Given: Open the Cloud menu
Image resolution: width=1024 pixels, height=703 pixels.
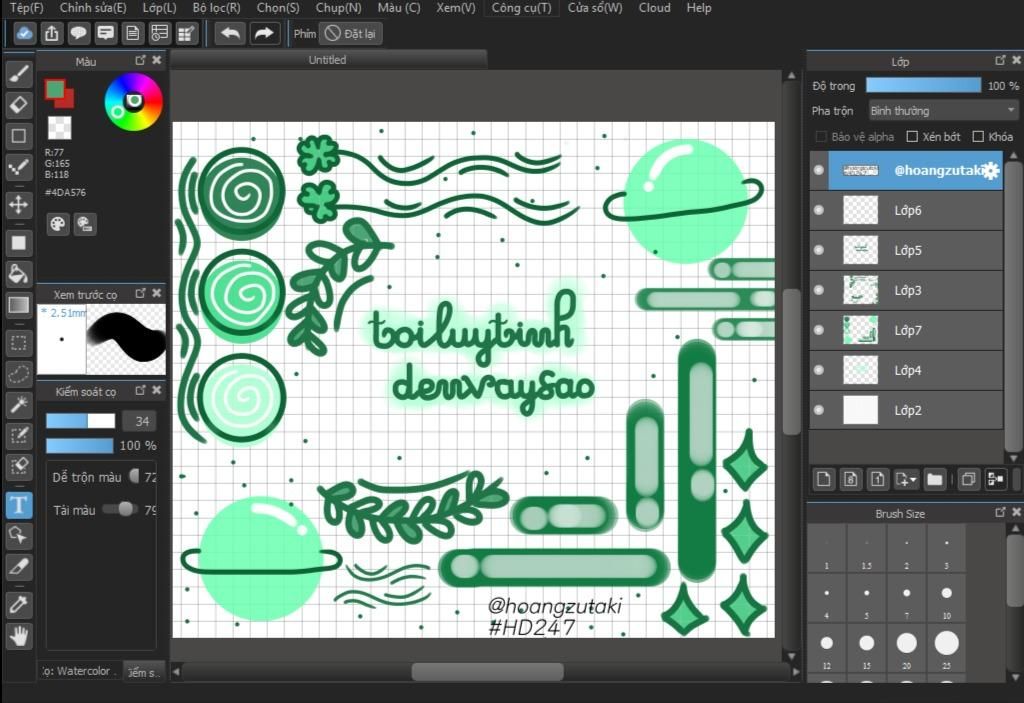Looking at the screenshot, I should pyautogui.click(x=654, y=8).
